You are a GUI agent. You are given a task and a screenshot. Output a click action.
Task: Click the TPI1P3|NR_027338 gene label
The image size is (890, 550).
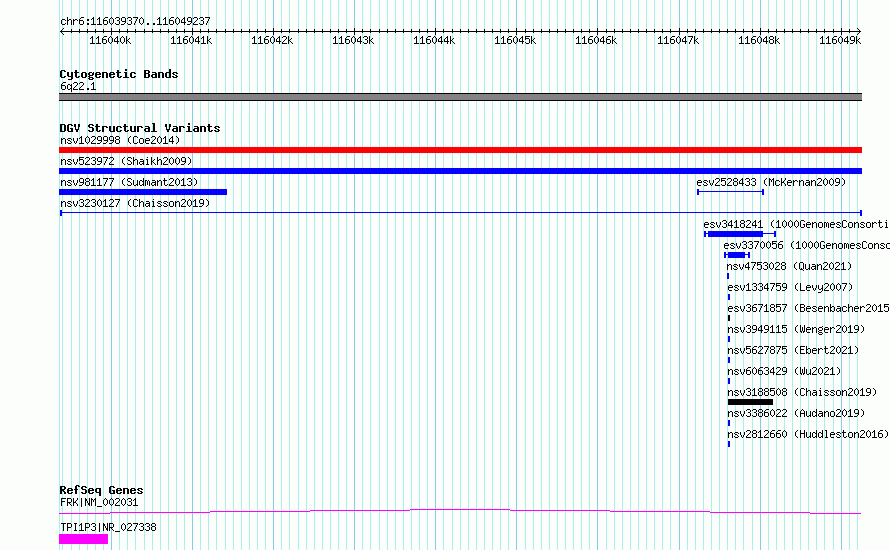pyautogui.click(x=108, y=527)
